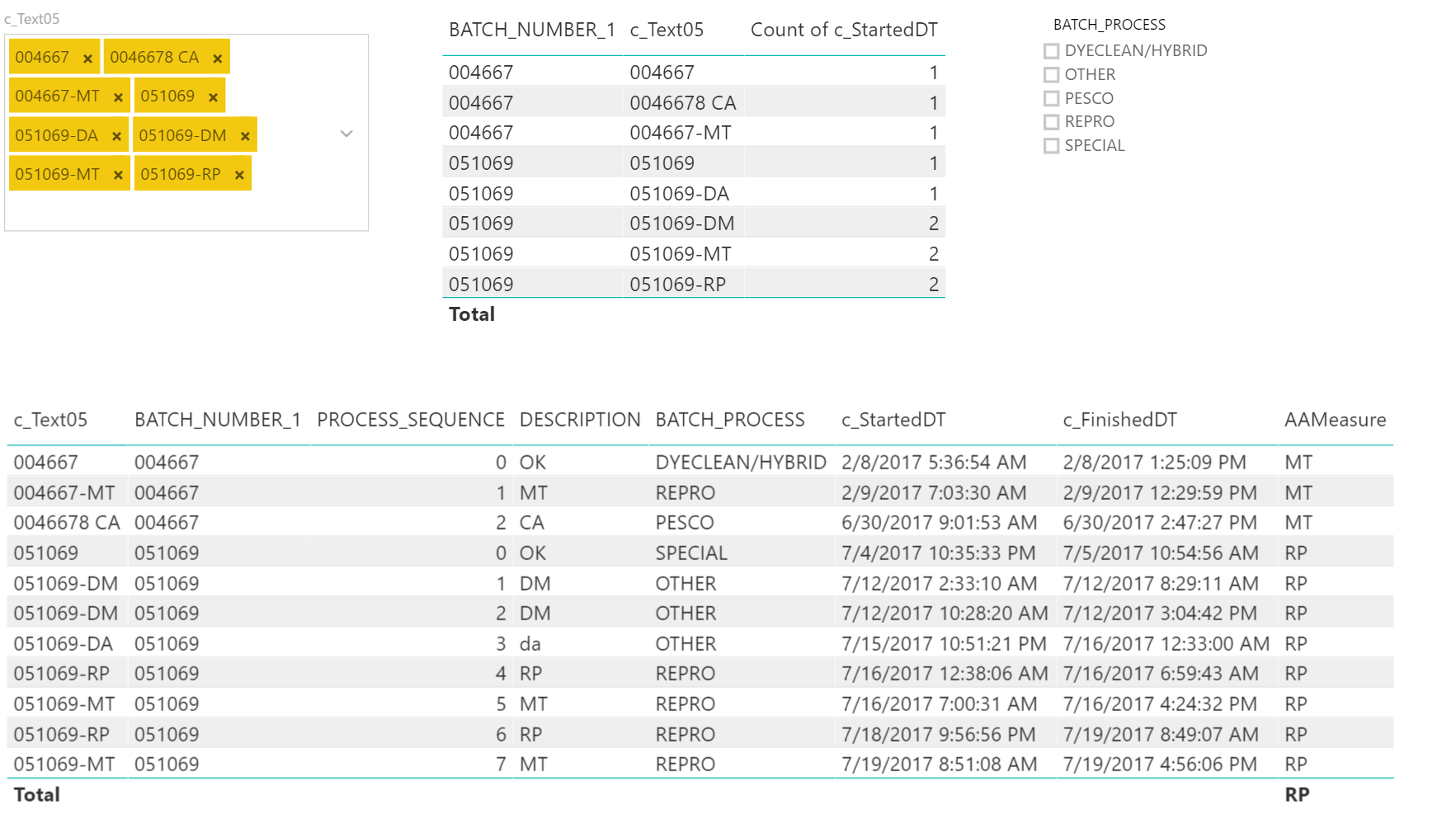Click the c_Text05 slicer title
Viewport: 1456px width, 824px height.
coord(32,19)
